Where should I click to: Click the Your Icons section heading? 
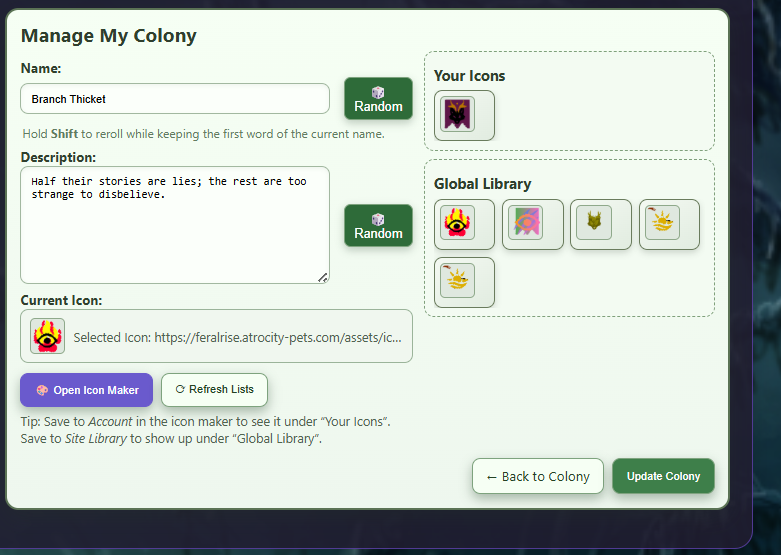pos(469,76)
